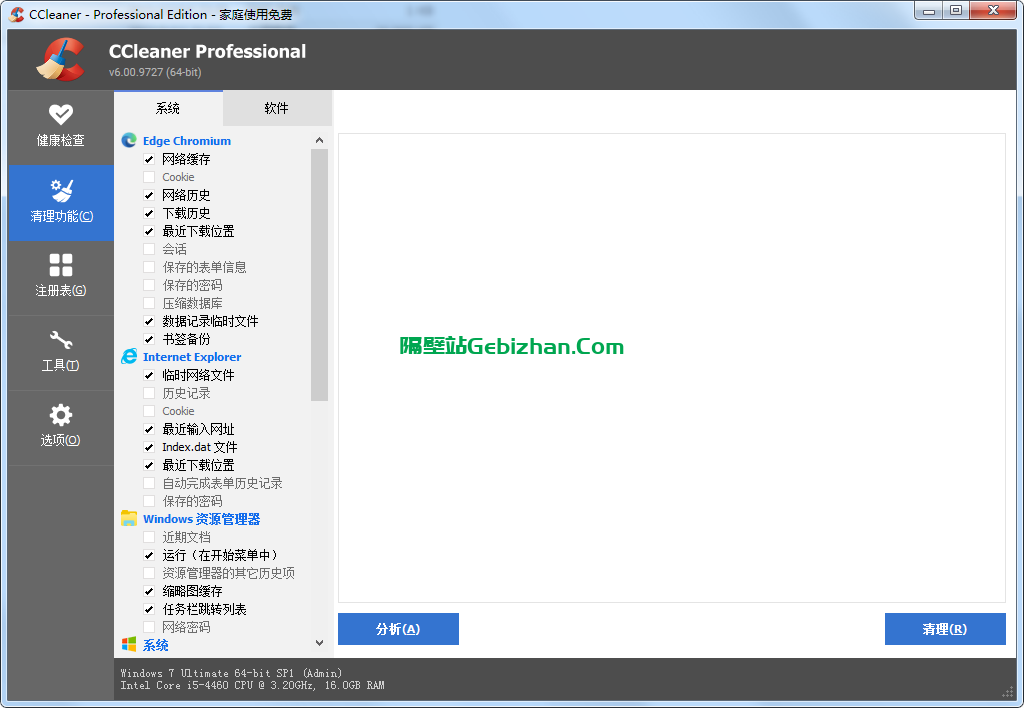
Task: Click the Windows flag 系统 icon
Action: 129,645
